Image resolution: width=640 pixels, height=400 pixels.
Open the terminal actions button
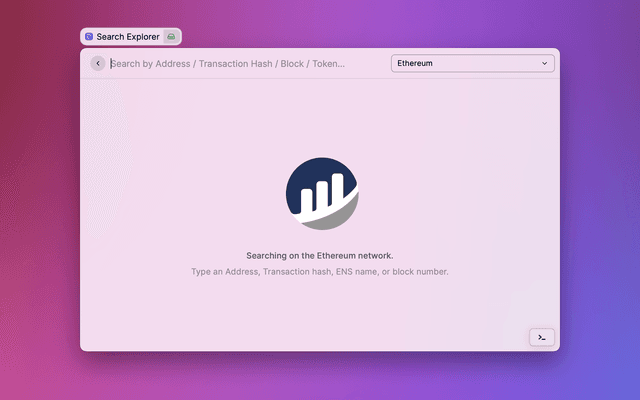click(x=541, y=337)
